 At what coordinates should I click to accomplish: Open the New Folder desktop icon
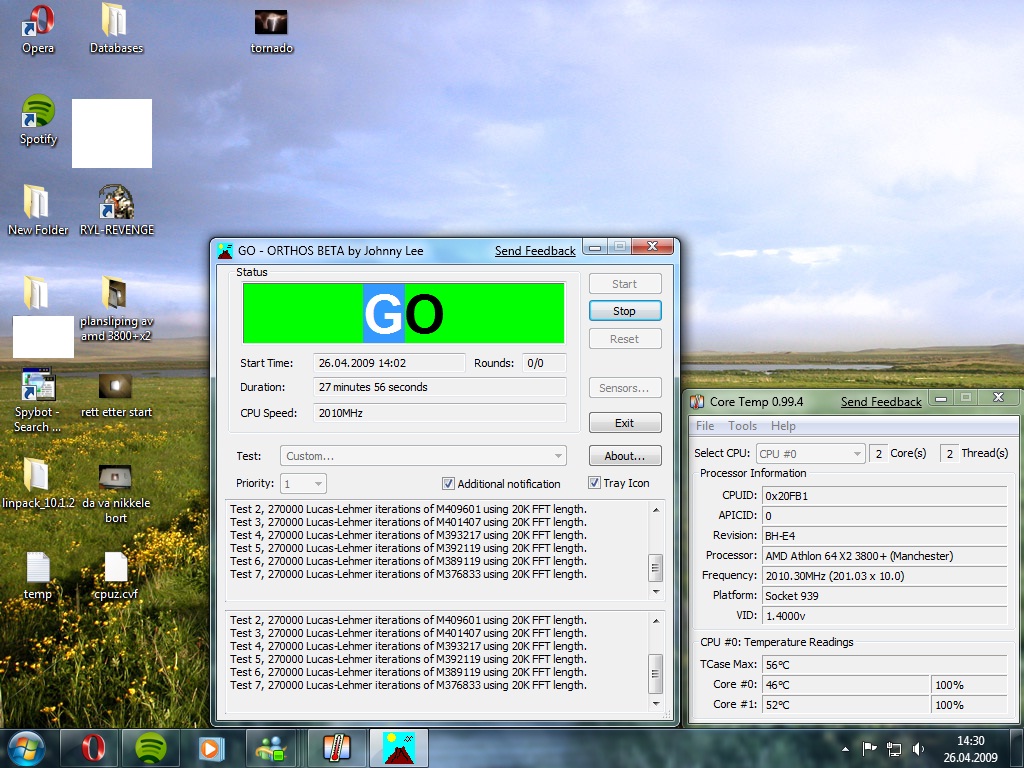(37, 210)
